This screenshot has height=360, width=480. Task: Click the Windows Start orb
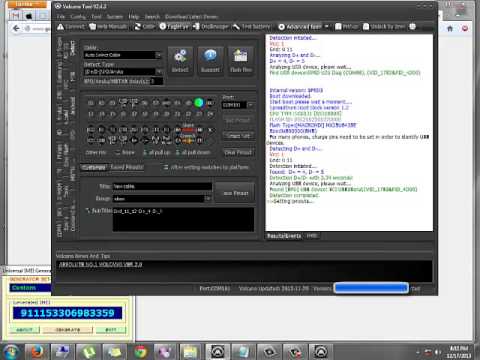pos(11,352)
